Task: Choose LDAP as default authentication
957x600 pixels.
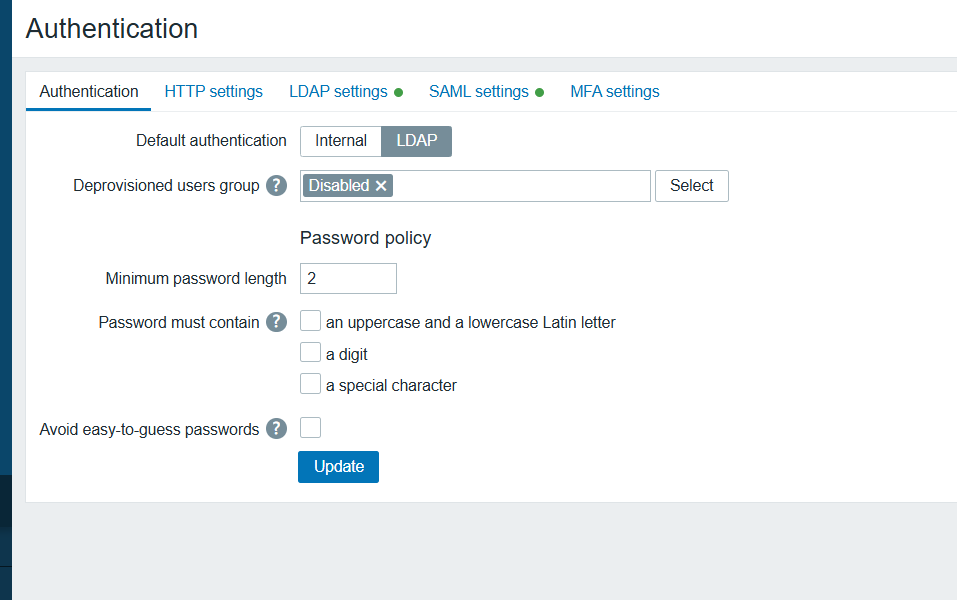Action: (417, 141)
